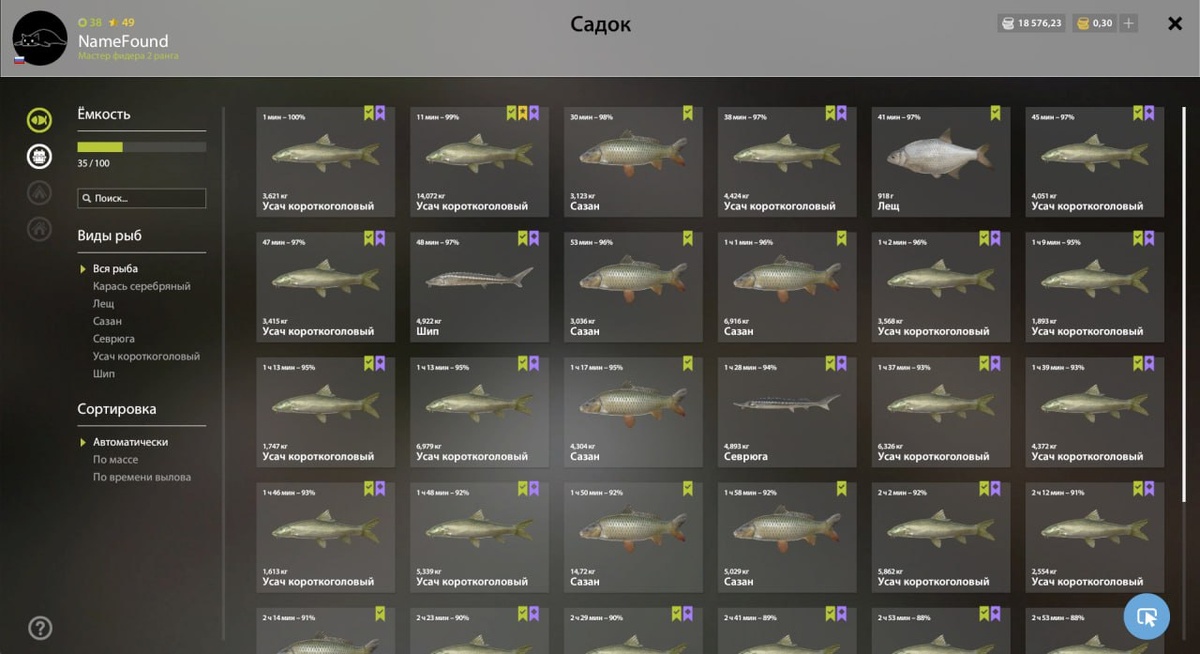Click the selection cursor round blue button
This screenshot has width=1200, height=654.
(x=1147, y=616)
